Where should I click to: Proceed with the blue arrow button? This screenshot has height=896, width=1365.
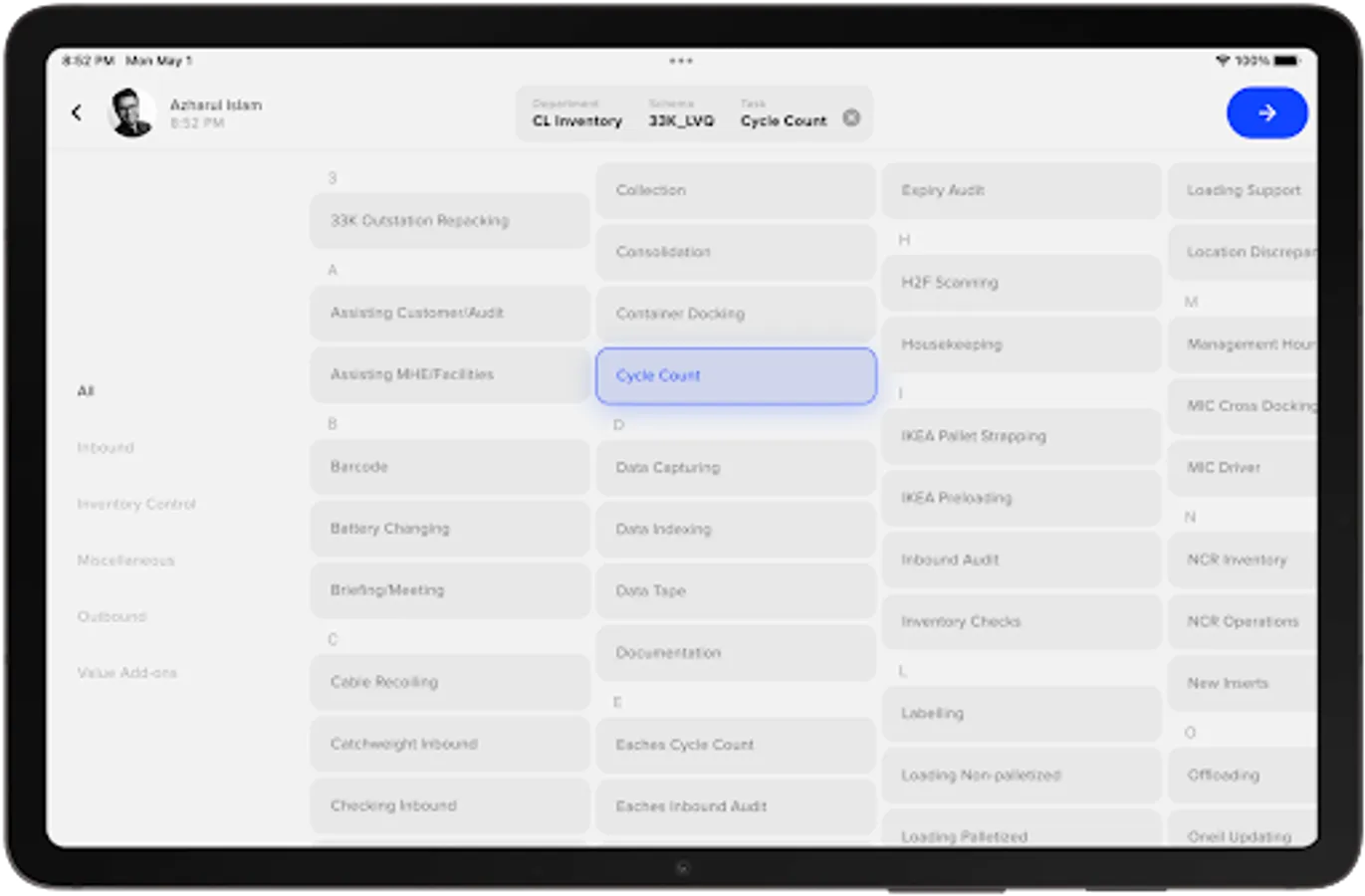(1266, 112)
